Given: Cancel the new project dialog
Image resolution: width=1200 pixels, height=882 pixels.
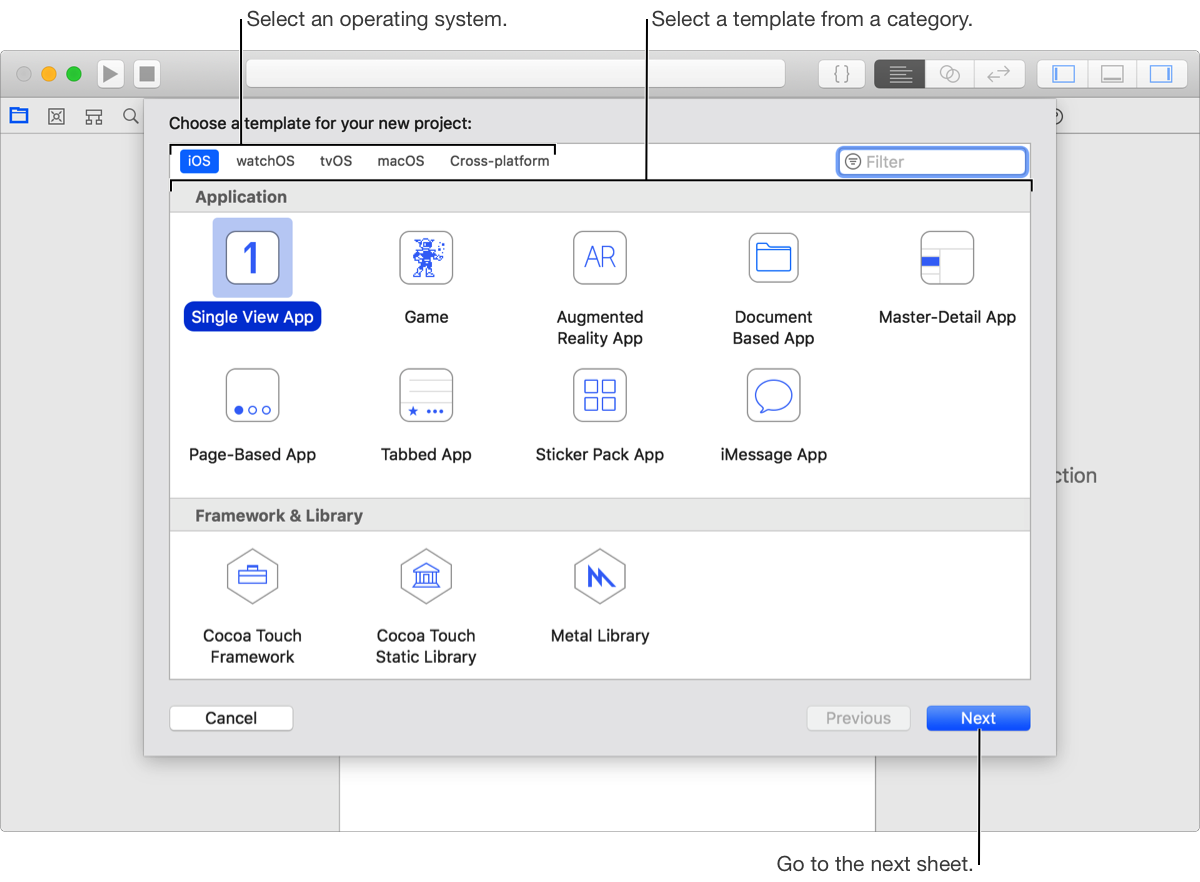Looking at the screenshot, I should click(x=231, y=718).
